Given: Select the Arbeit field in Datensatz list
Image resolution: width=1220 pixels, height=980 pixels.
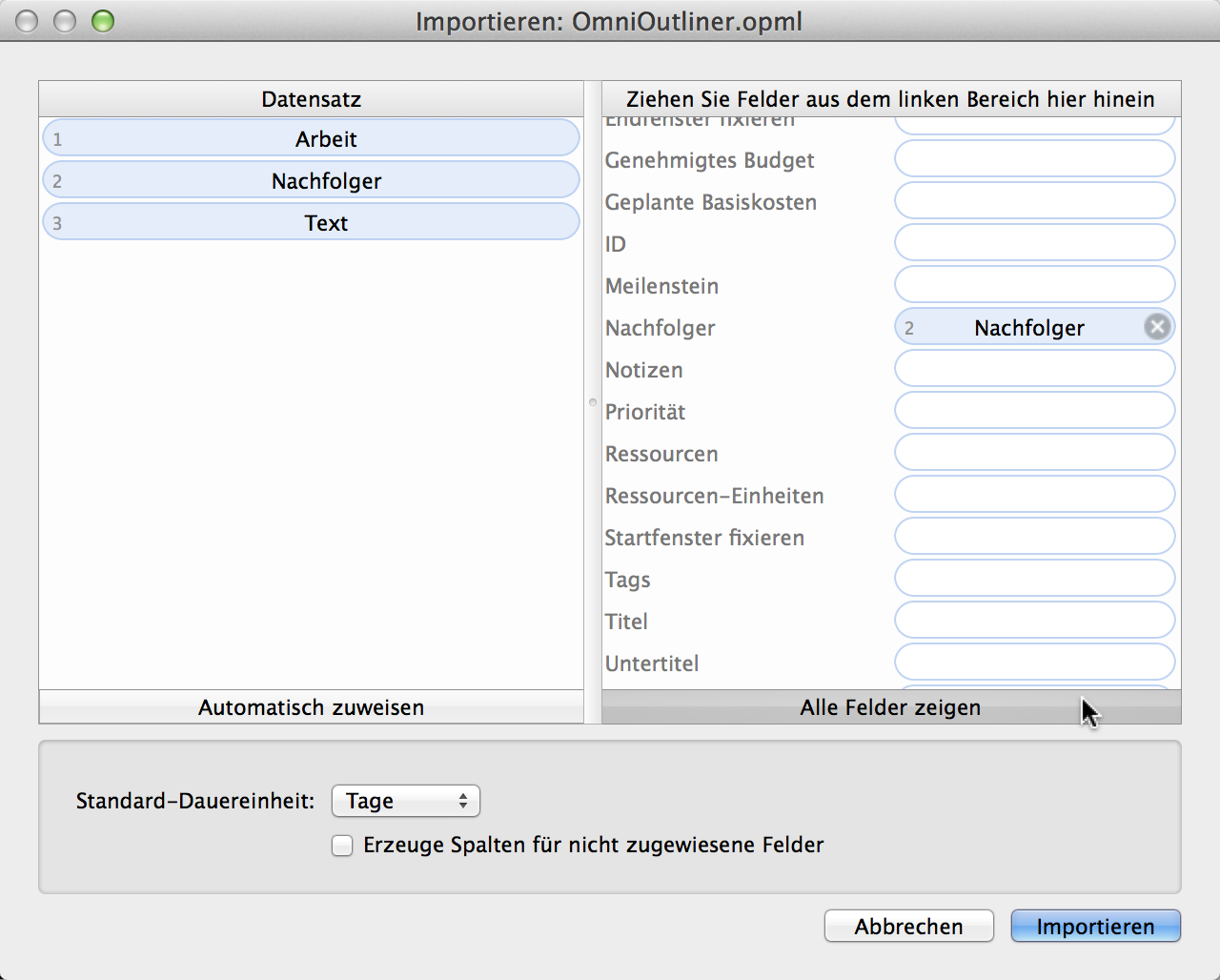Looking at the screenshot, I should (x=312, y=138).
